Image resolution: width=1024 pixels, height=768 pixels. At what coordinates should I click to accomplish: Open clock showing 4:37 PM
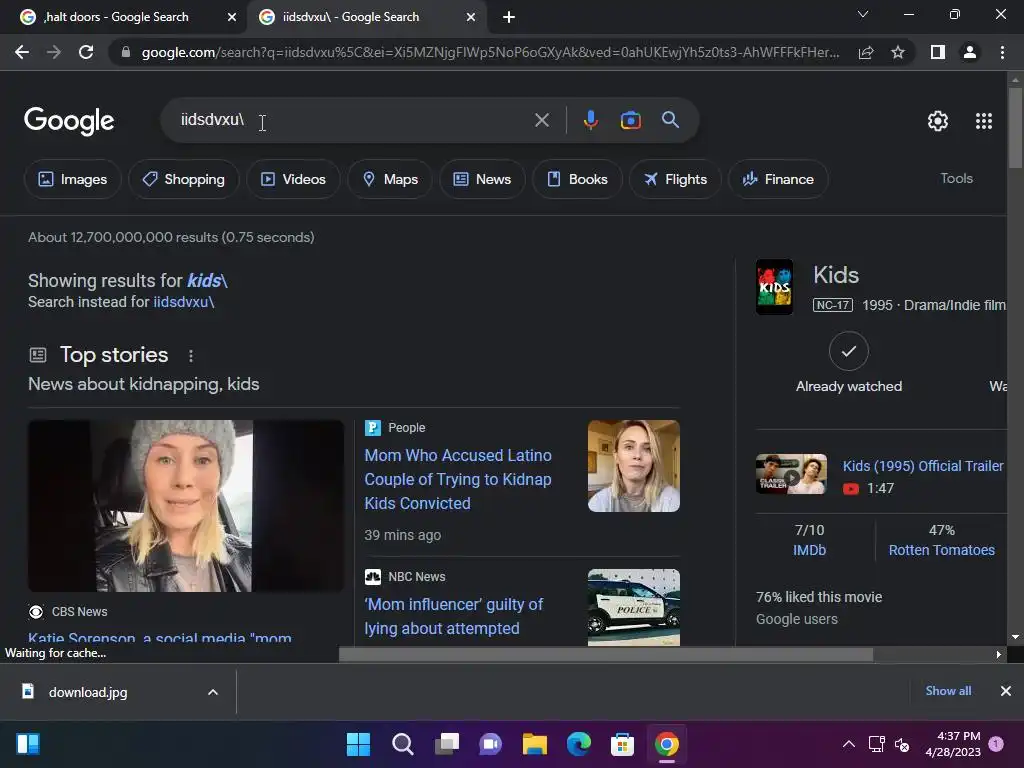953,744
